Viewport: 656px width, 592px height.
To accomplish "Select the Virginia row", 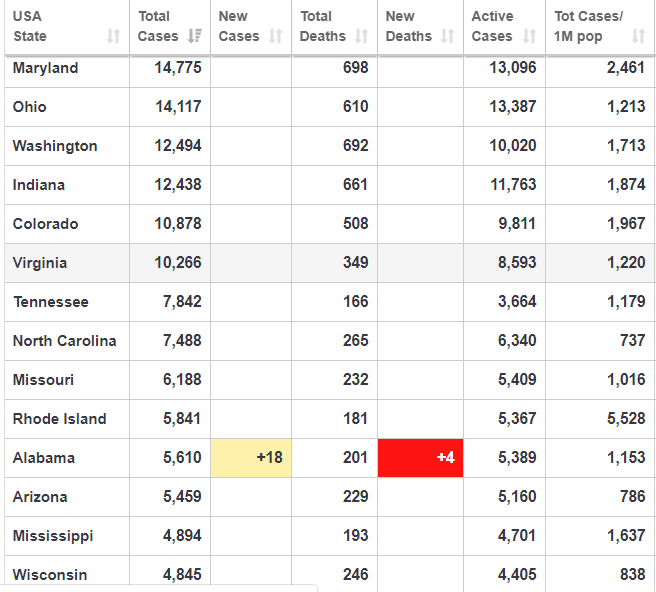I will pos(40,263).
